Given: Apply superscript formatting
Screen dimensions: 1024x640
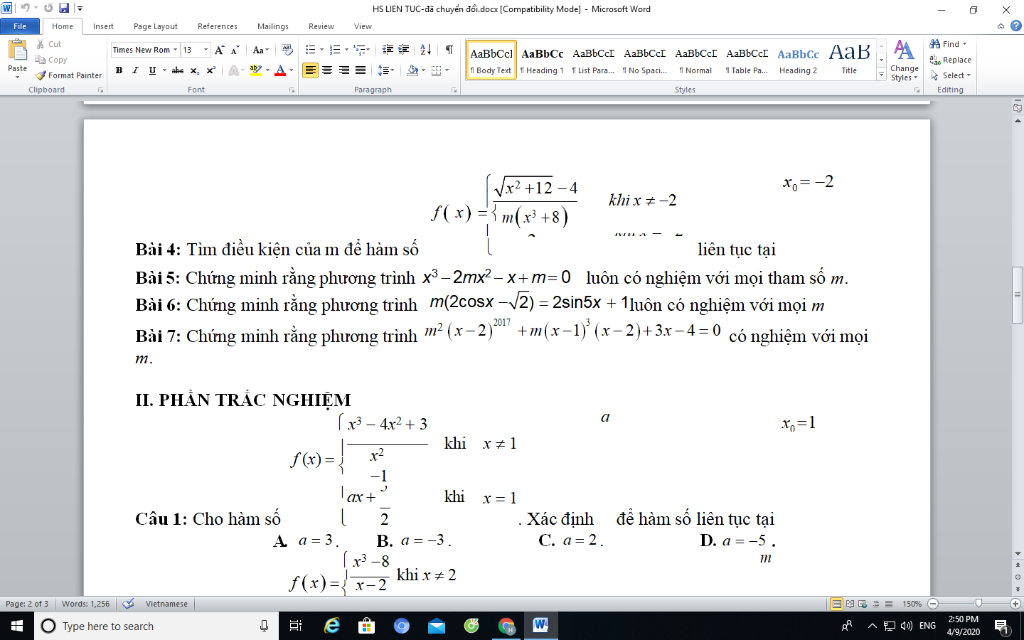Looking at the screenshot, I should coord(211,70).
